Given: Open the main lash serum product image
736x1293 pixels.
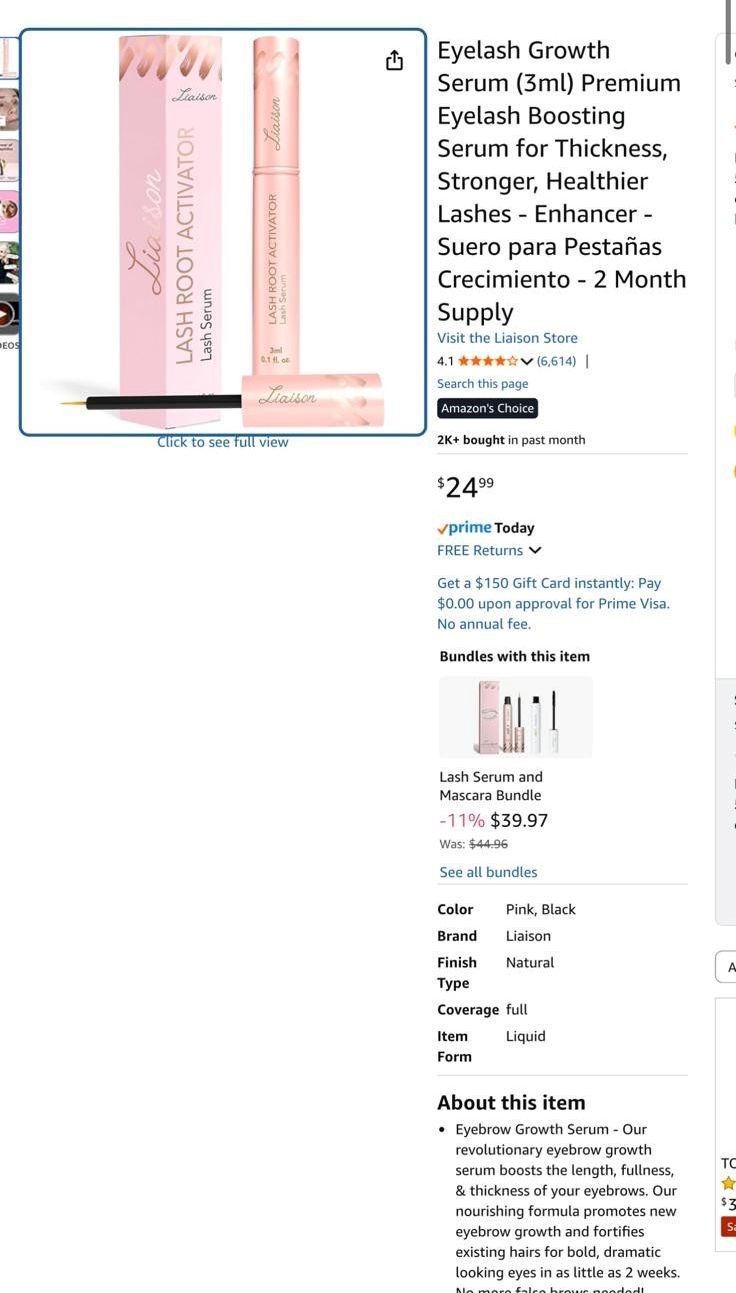Looking at the screenshot, I should tap(223, 232).
